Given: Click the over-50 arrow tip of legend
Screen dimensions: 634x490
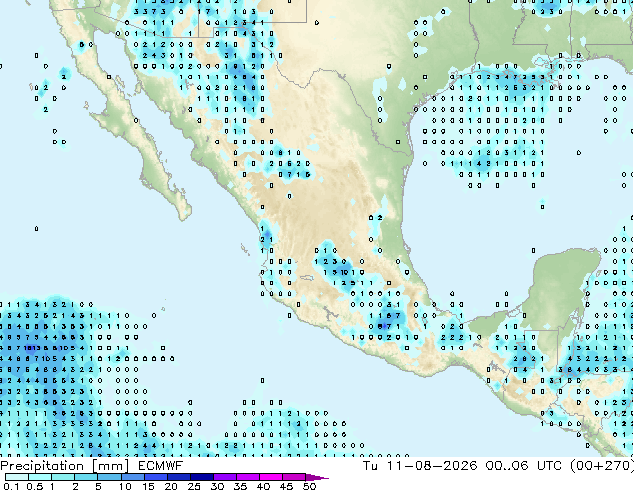Looking at the screenshot, I should click(317, 477).
